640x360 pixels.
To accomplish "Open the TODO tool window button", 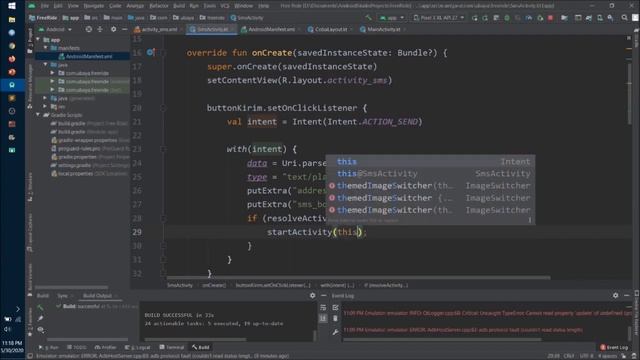I will [x=77, y=347].
